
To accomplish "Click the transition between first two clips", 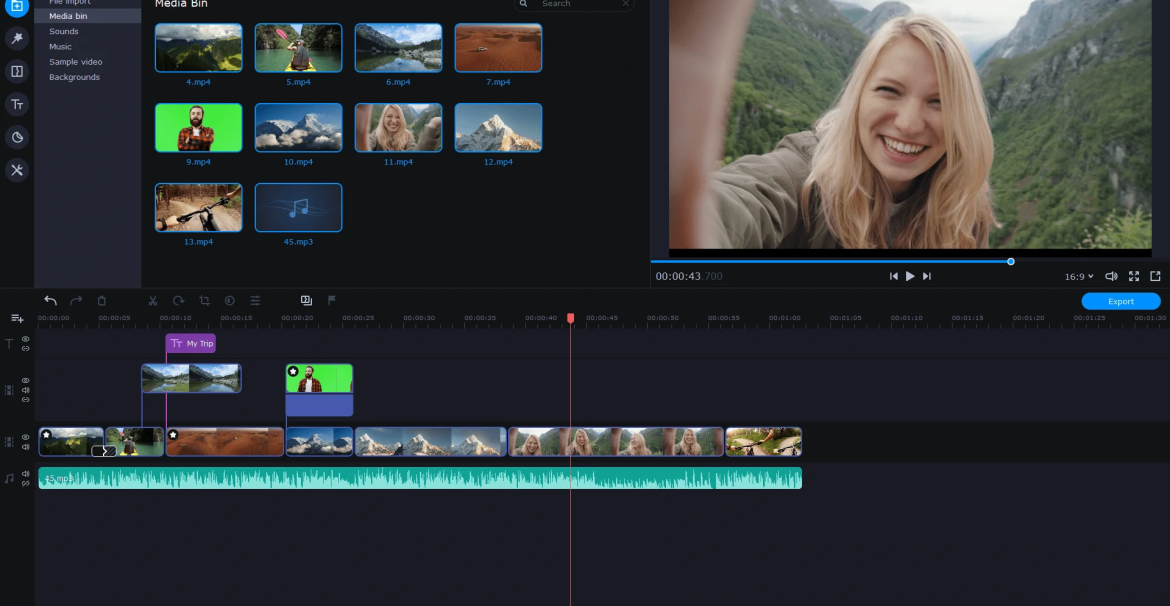I will (x=104, y=451).
